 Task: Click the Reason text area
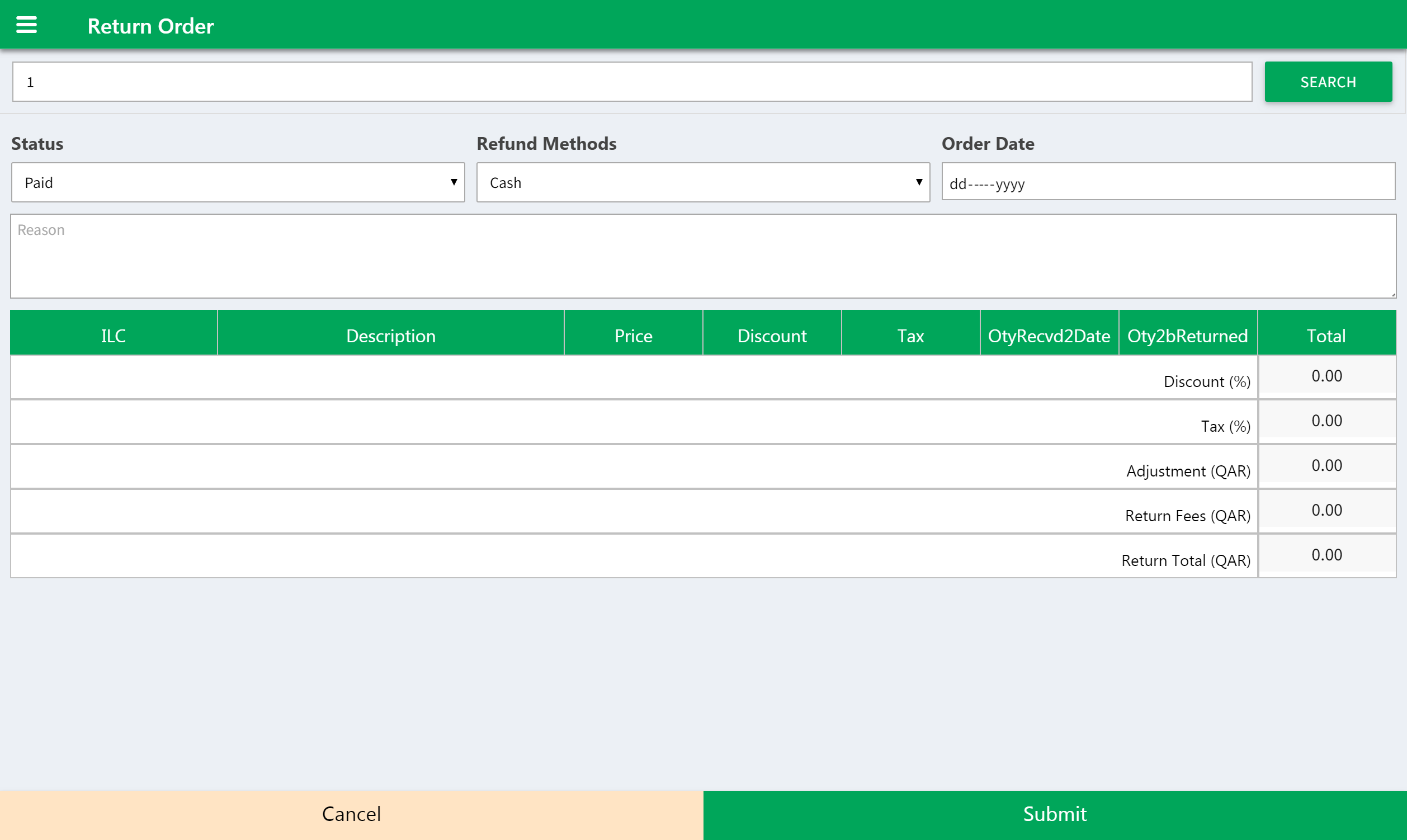tap(703, 255)
